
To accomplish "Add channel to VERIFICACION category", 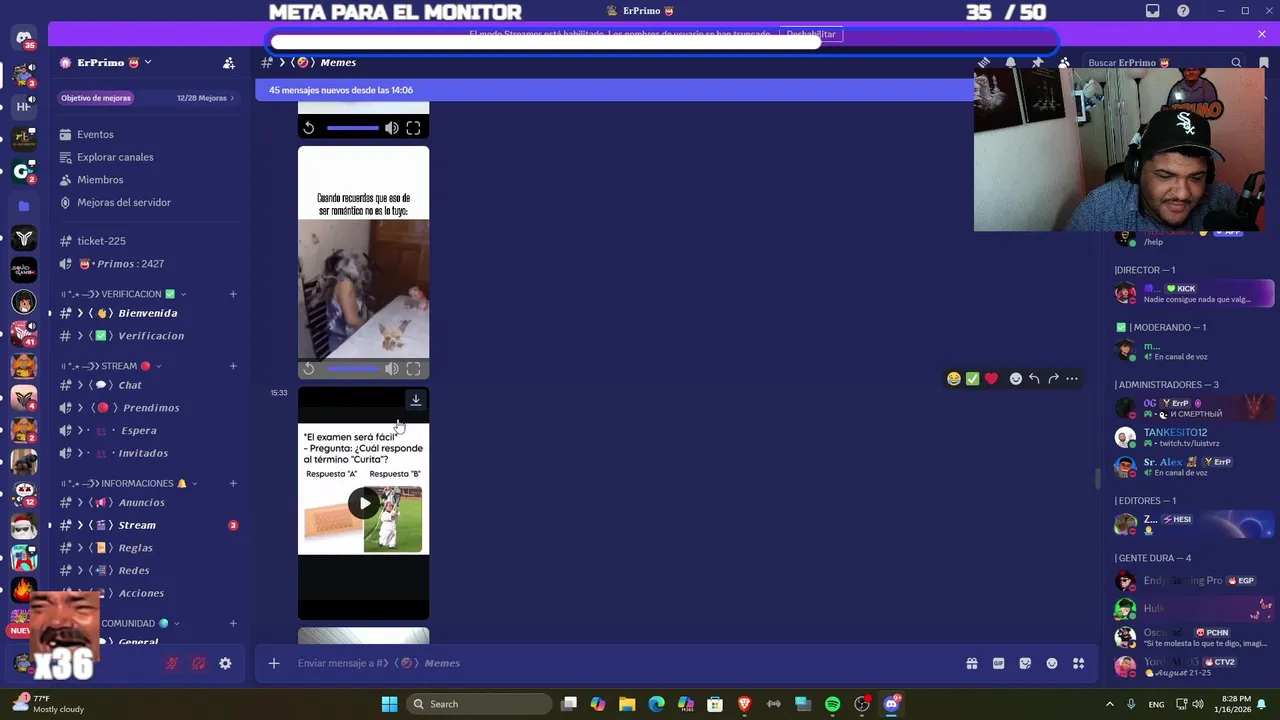I will coord(233,294).
